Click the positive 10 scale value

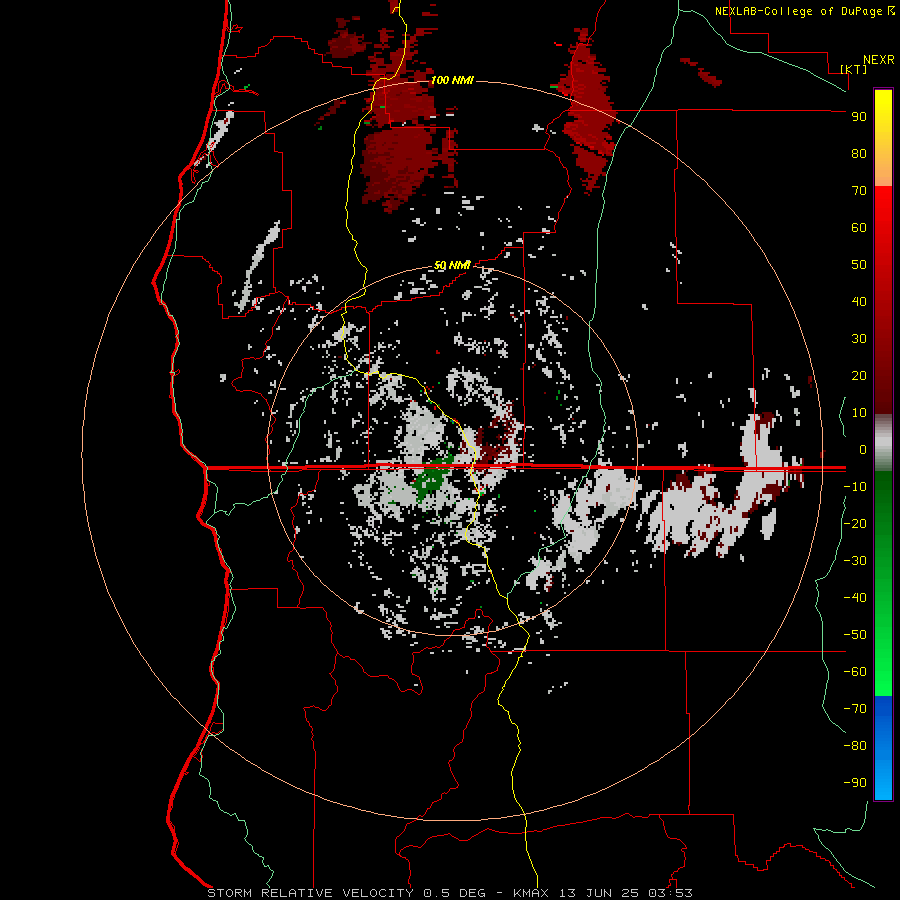859,413
